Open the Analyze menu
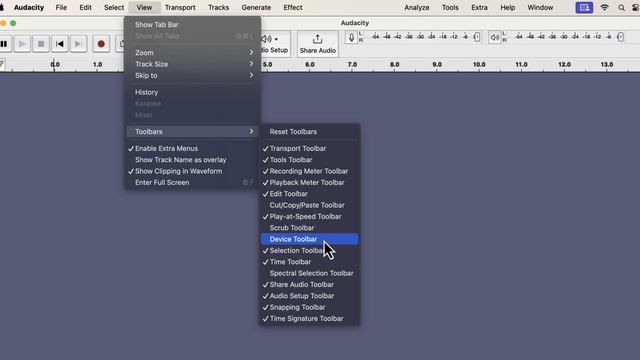Image resolution: width=640 pixels, height=360 pixels. pos(417,7)
